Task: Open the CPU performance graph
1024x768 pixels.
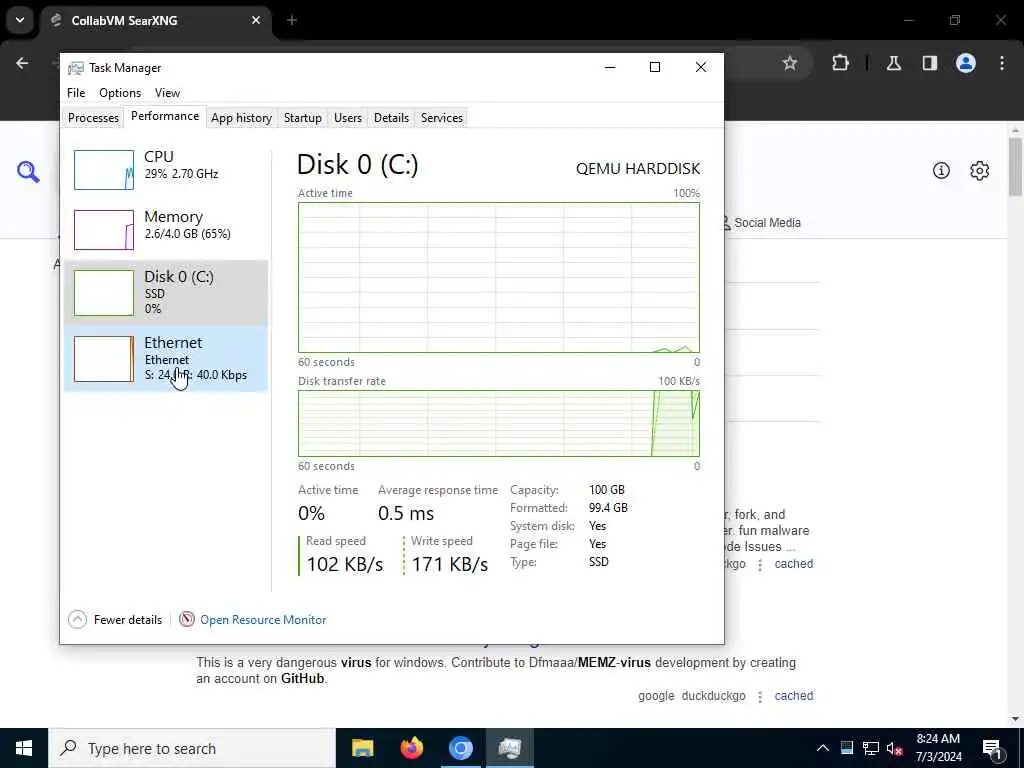Action: [x=166, y=170]
